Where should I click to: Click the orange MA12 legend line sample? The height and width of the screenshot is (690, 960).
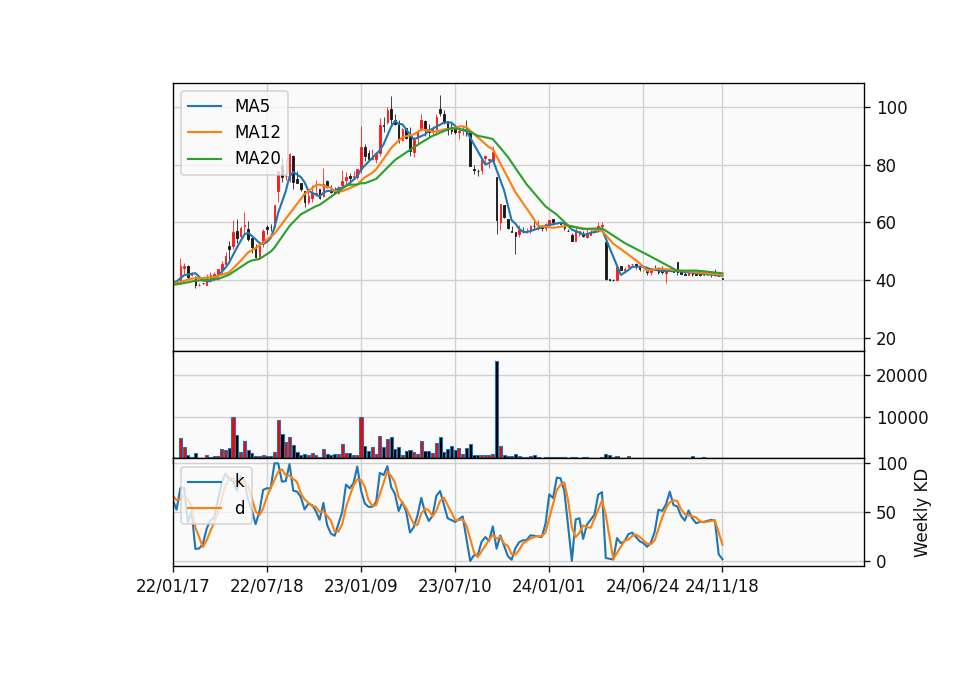coord(204,132)
